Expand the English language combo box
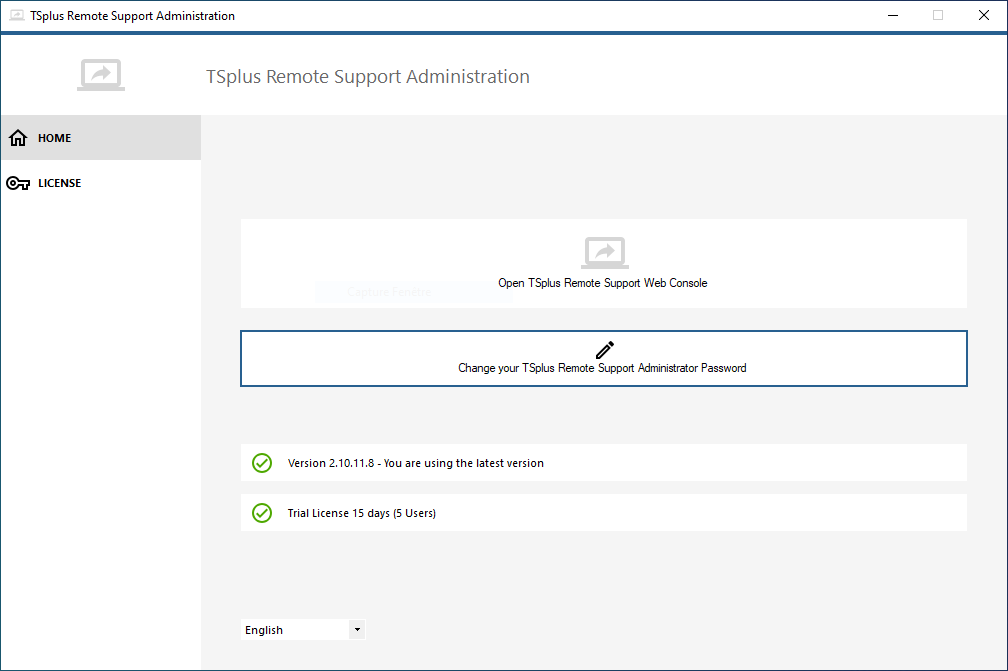Image resolution: width=1008 pixels, height=671 pixels. point(357,629)
